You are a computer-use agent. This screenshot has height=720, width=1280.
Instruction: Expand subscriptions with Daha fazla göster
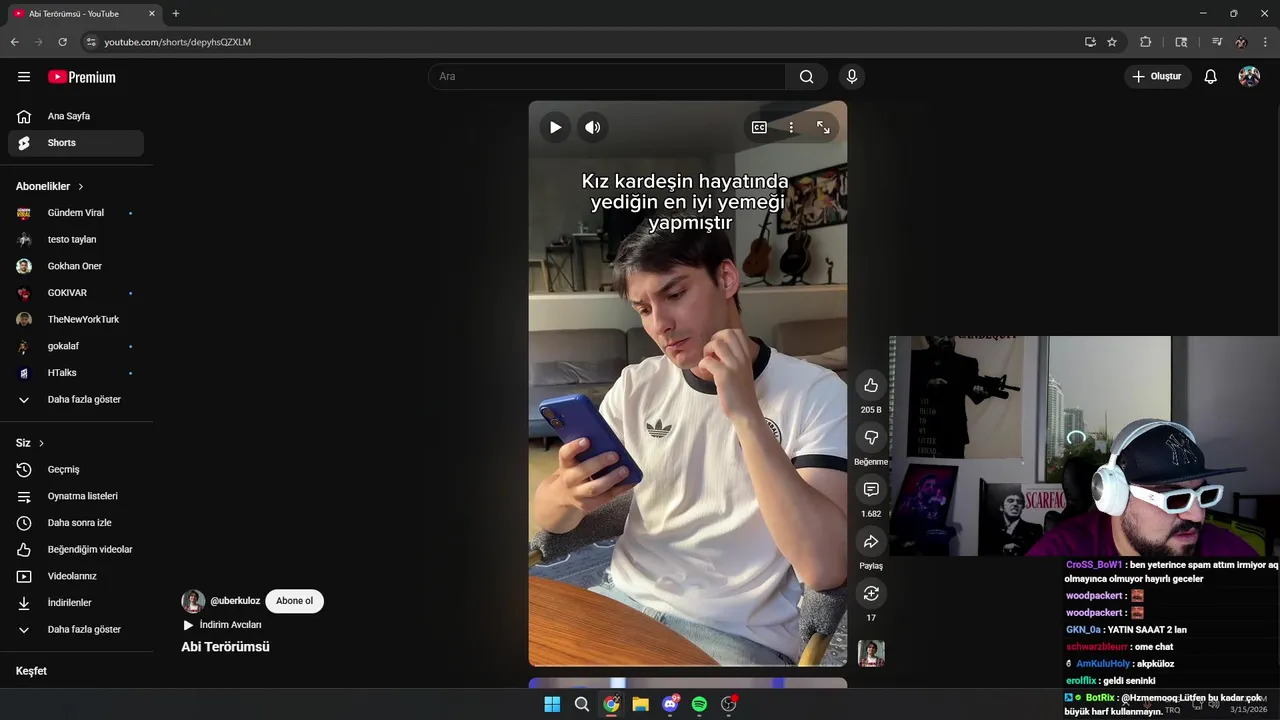tap(76, 400)
